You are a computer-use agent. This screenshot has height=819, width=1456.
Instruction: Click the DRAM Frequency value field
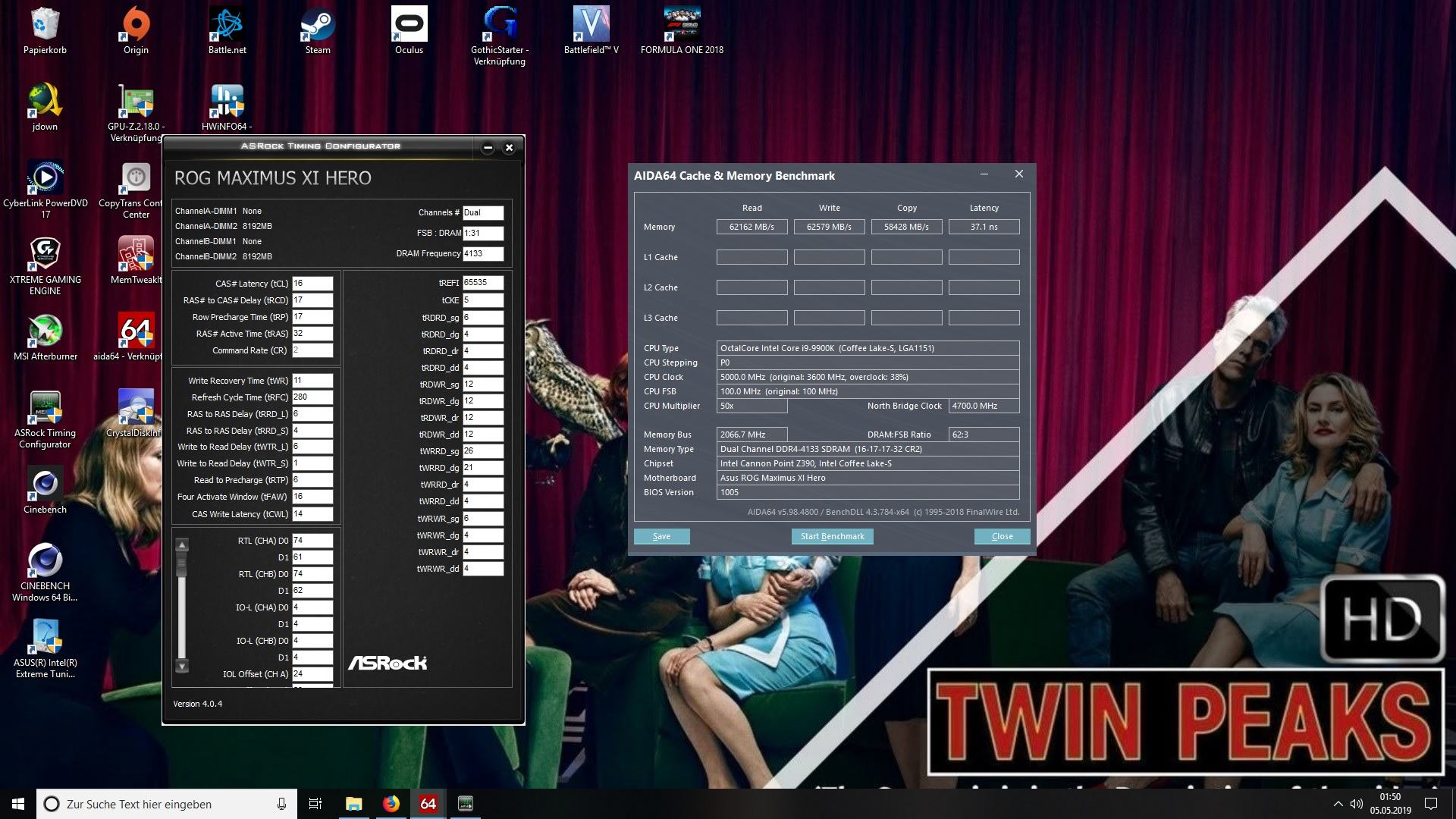point(483,254)
